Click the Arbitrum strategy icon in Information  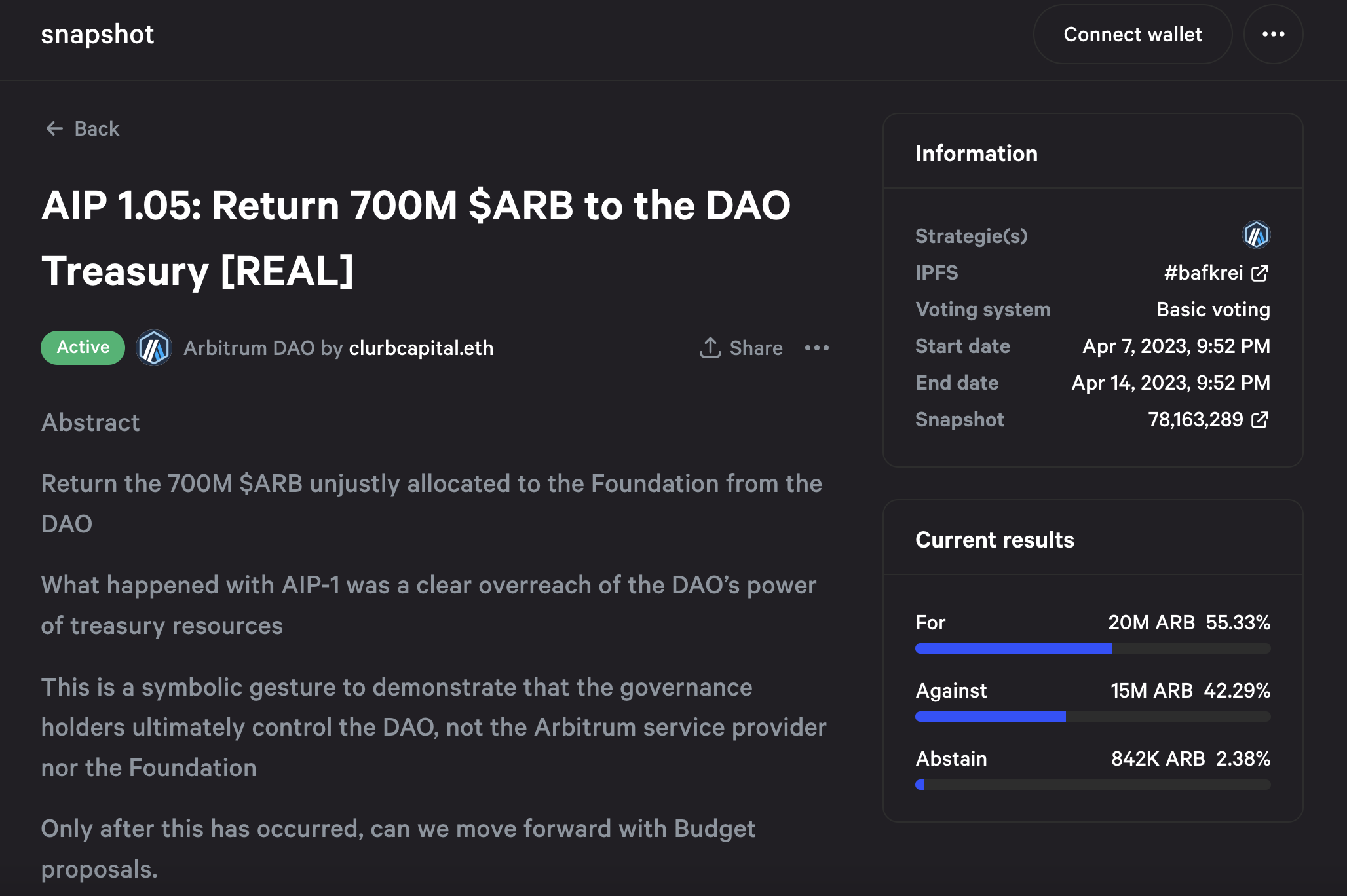[x=1256, y=235]
